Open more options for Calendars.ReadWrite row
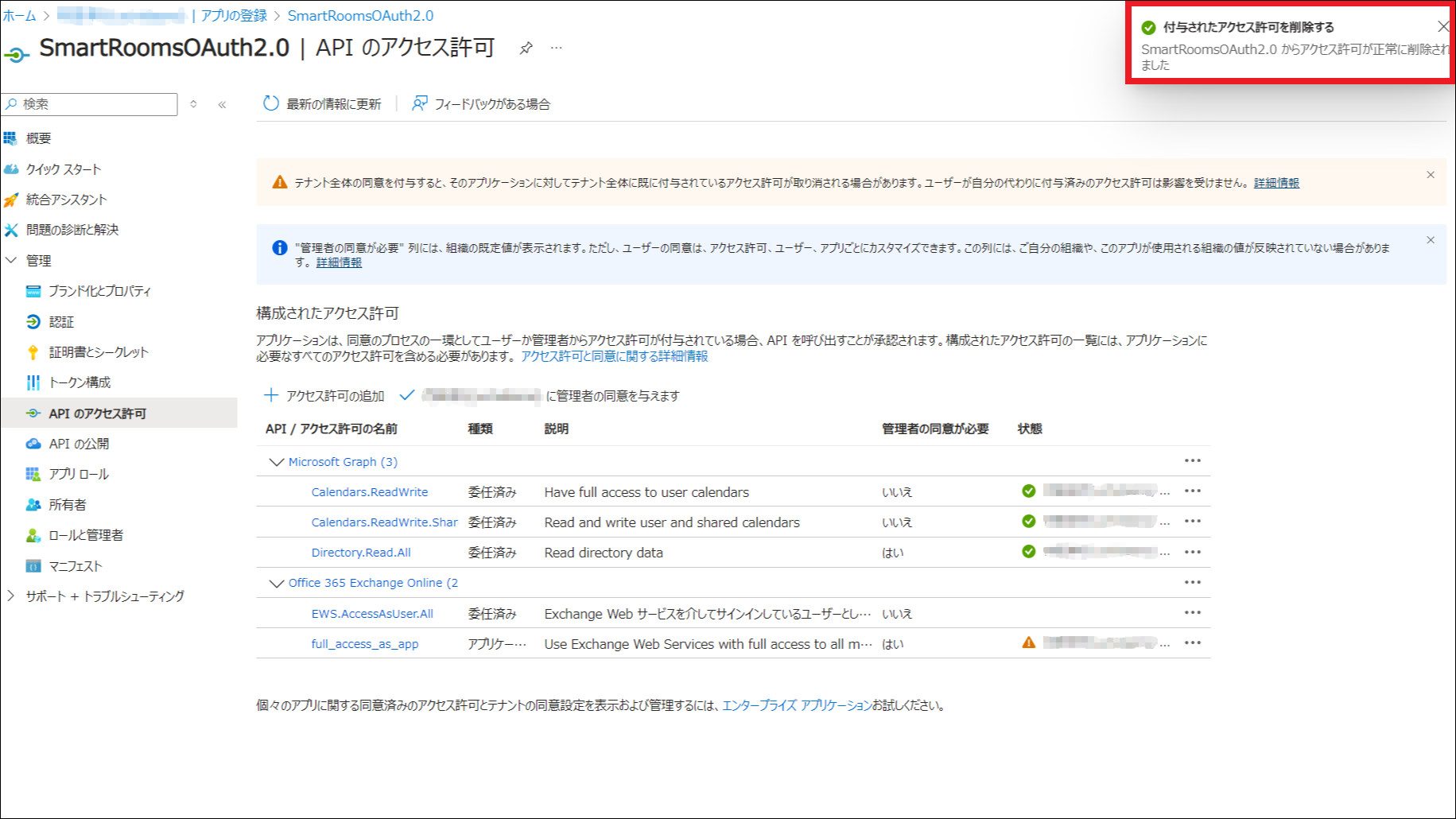This screenshot has width=1456, height=819. click(x=1192, y=491)
